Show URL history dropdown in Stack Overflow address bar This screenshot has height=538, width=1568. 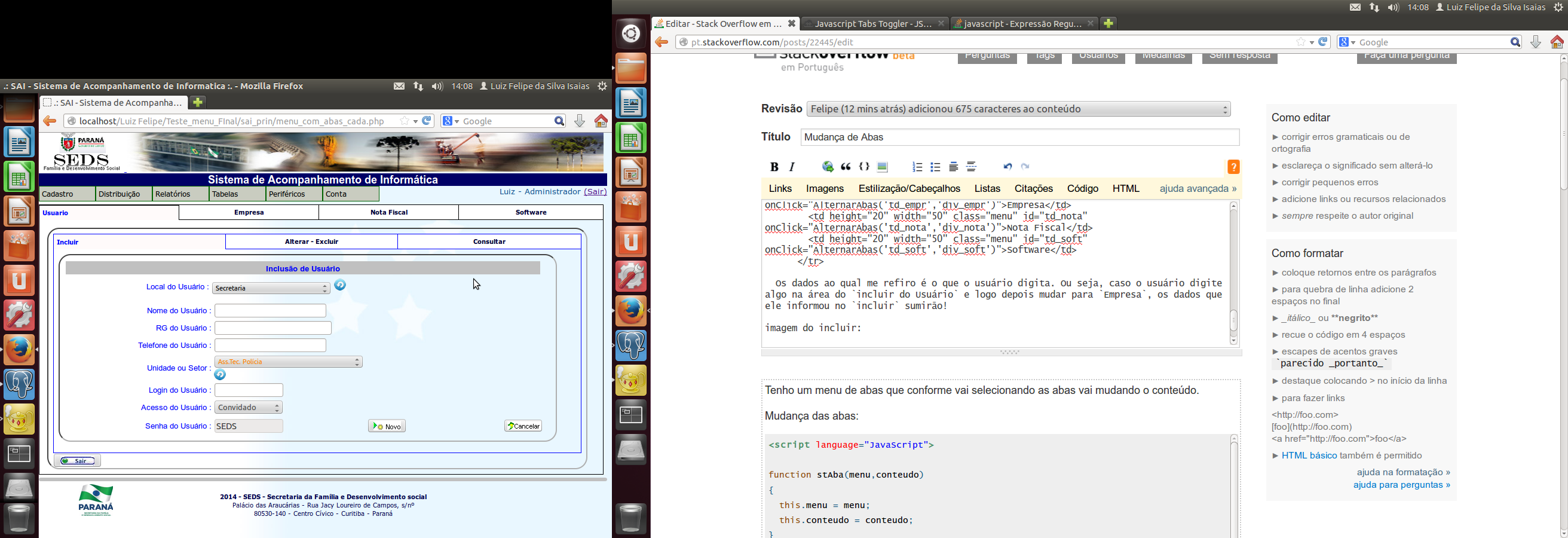pos(1312,42)
